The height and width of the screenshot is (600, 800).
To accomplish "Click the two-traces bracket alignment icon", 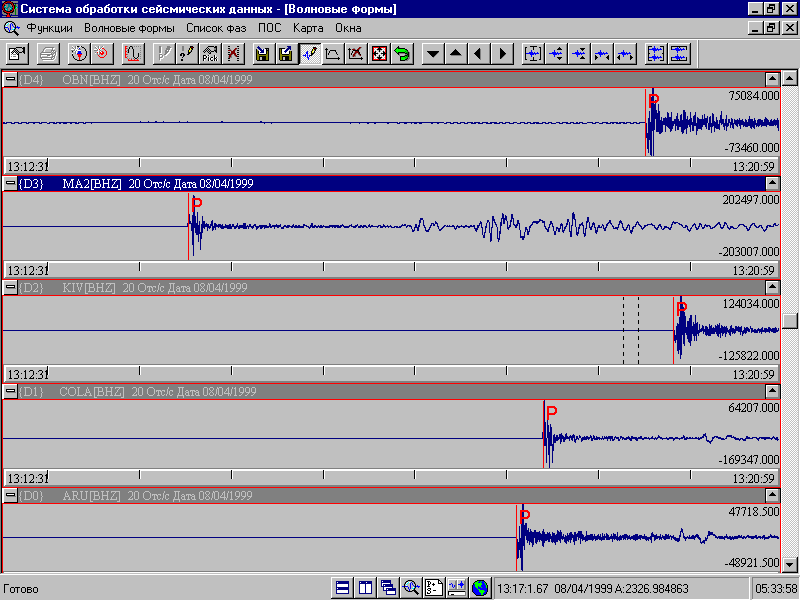I will pyautogui.click(x=656, y=54).
